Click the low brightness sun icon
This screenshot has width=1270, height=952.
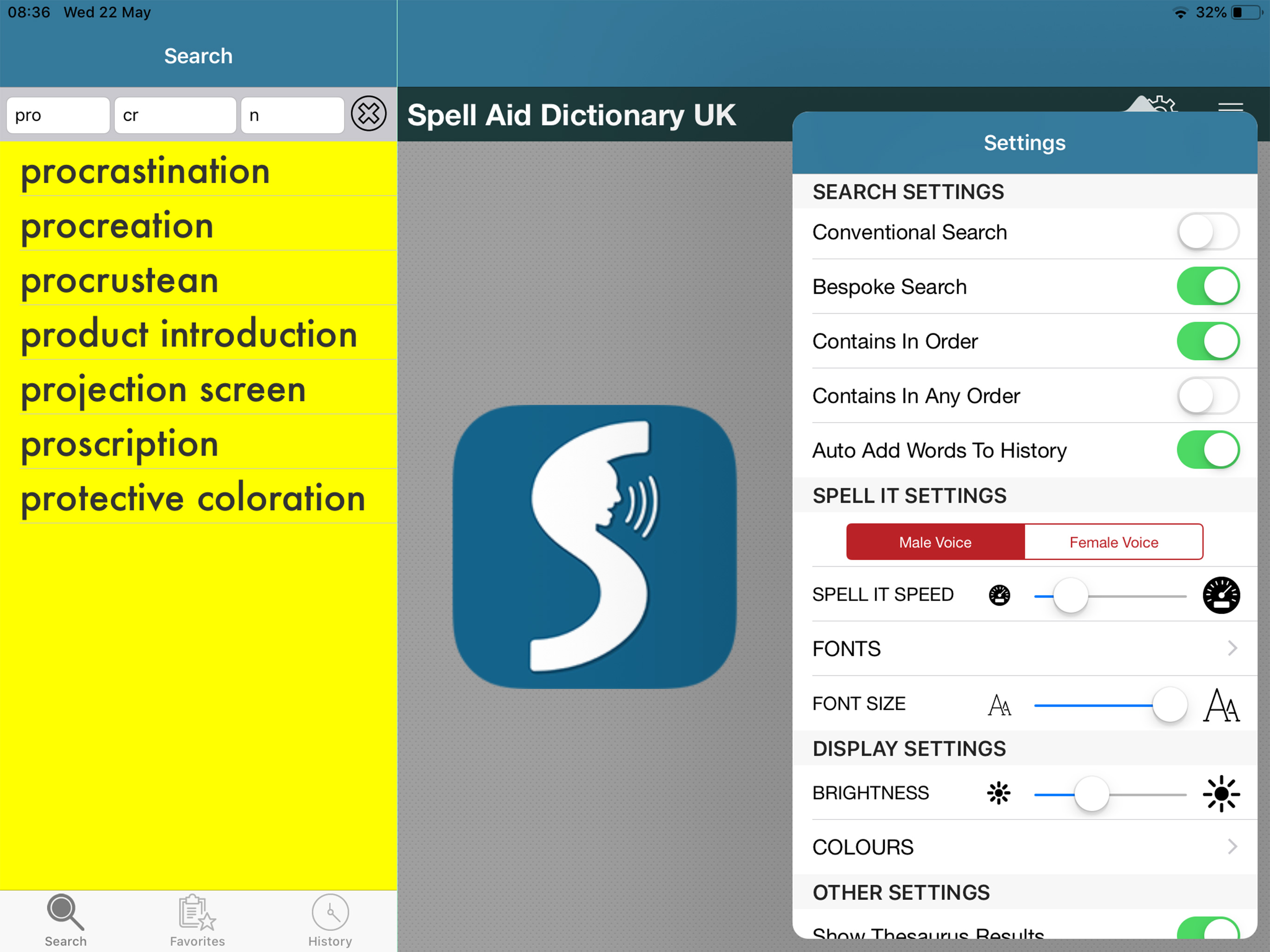[999, 793]
